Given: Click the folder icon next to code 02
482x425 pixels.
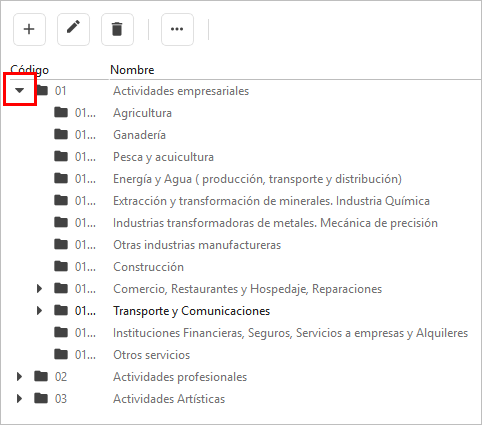Looking at the screenshot, I should point(41,377).
